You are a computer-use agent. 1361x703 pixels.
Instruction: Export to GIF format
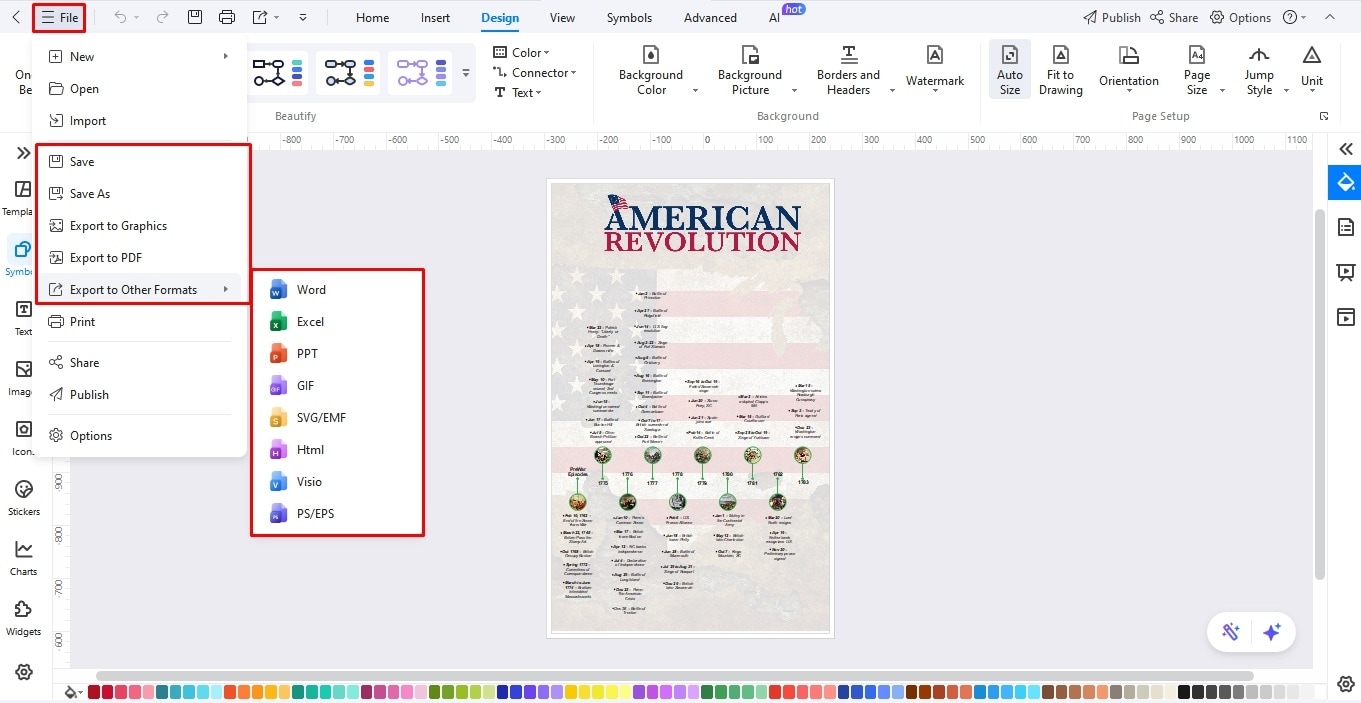[x=337, y=386]
